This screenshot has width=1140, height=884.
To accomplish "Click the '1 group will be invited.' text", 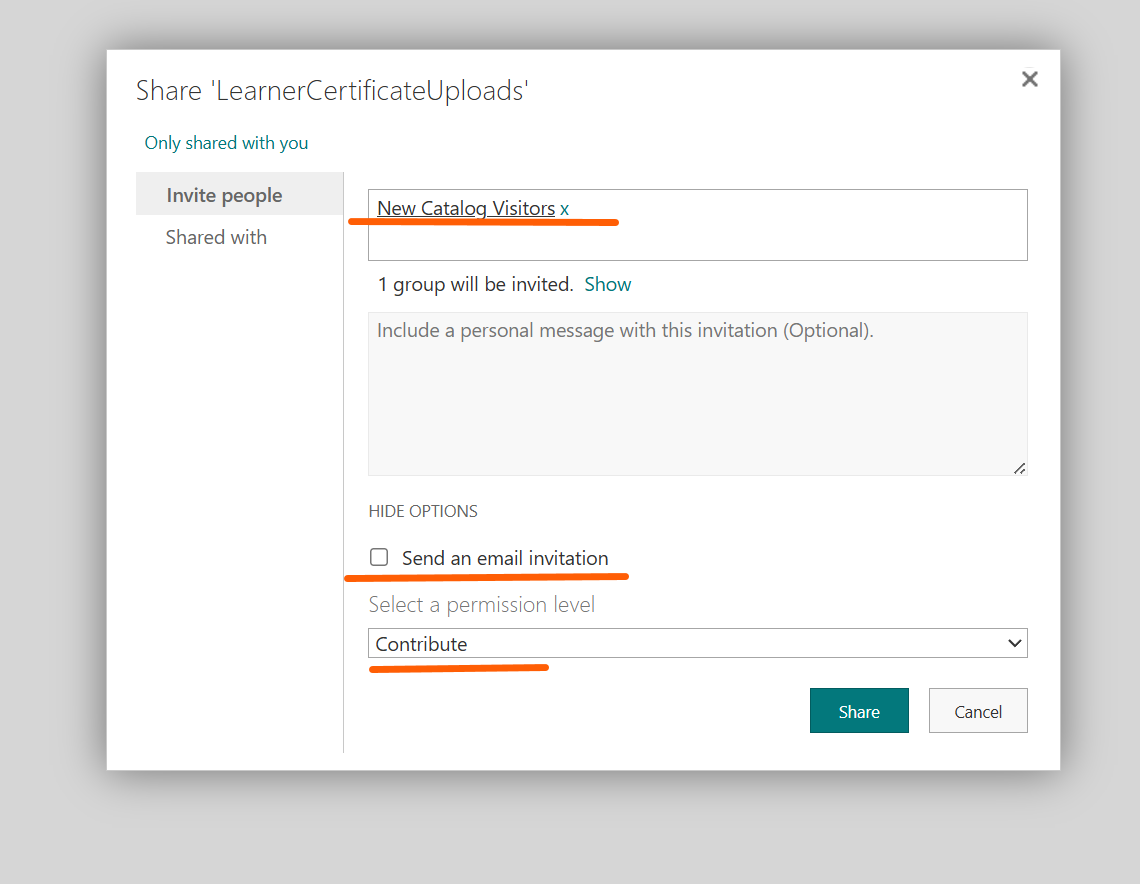I will click(x=475, y=284).
